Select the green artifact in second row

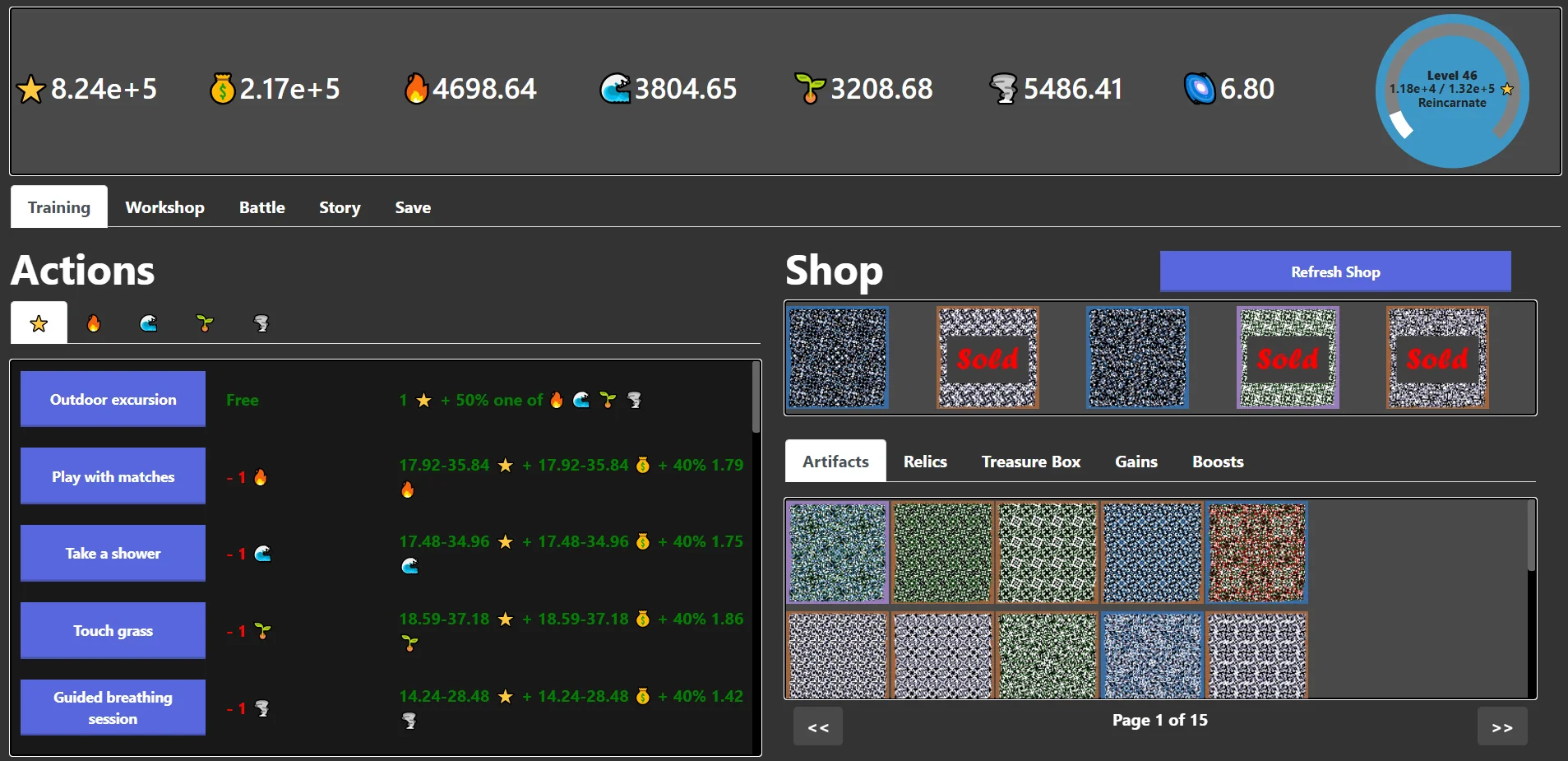(1048, 655)
